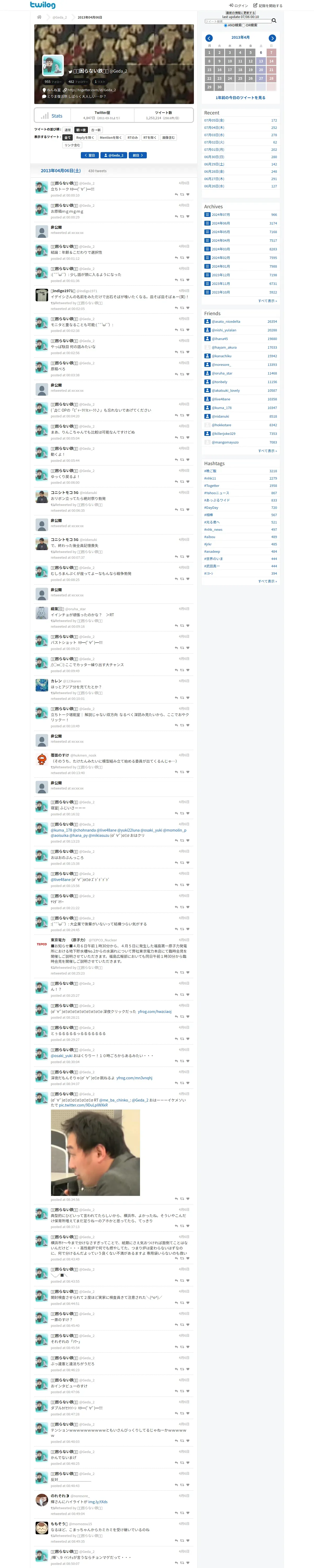Screen dimensions: 314x1568
Task: Click the twilog logo
Action: (43, 5)
